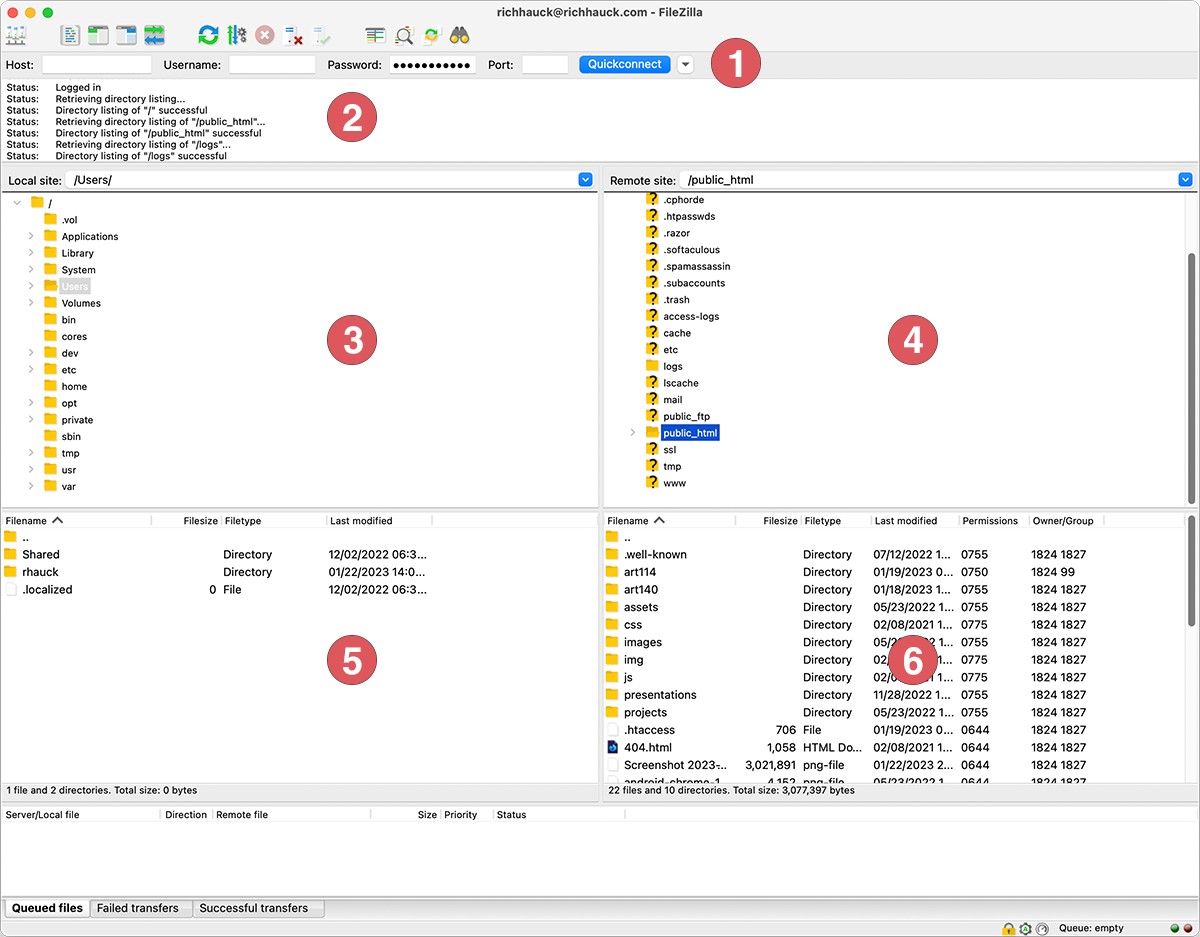Cancel the current operation

tap(263, 35)
